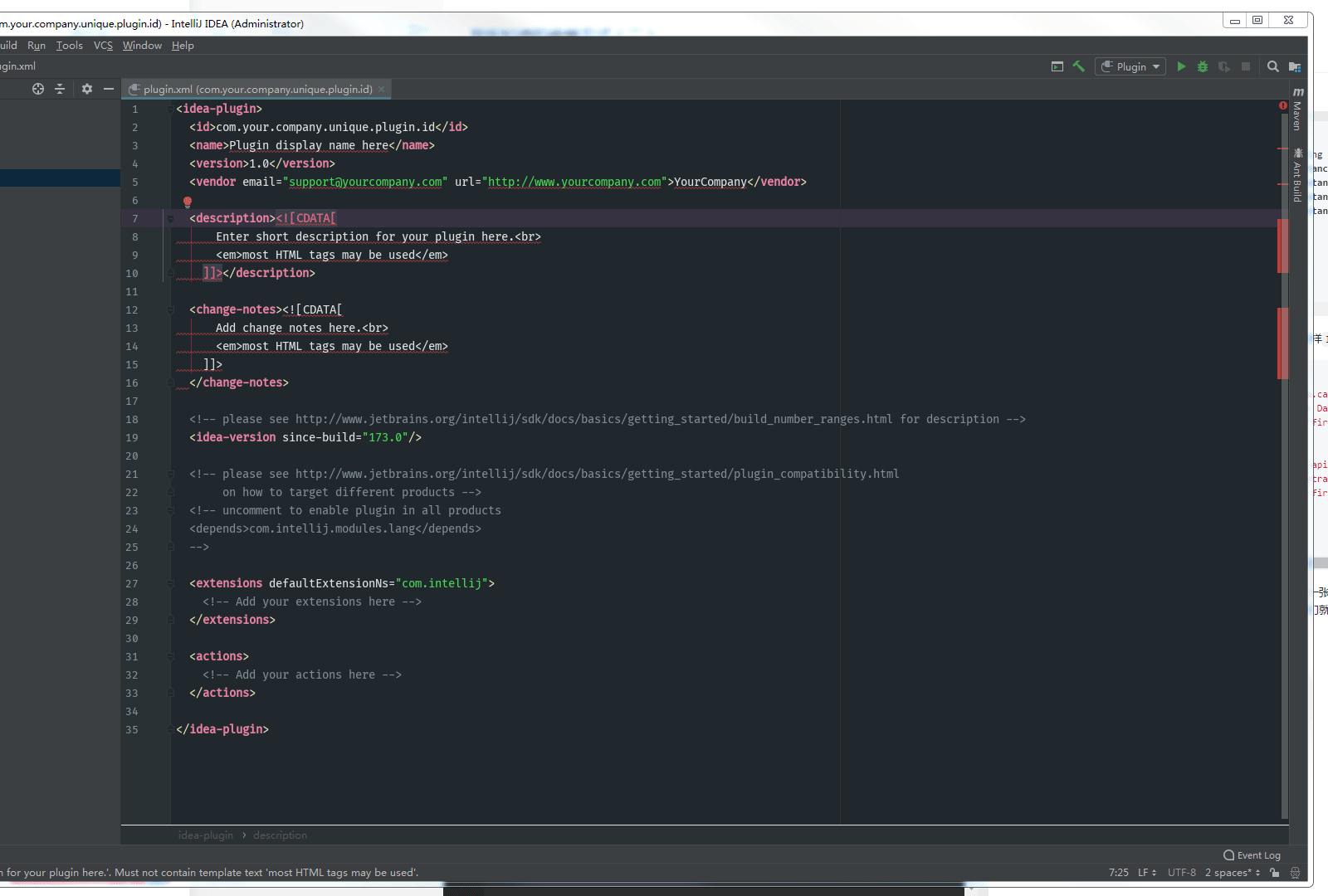This screenshot has width=1328, height=896.
Task: Click the error stripe mark near line 4
Action: [1283, 149]
